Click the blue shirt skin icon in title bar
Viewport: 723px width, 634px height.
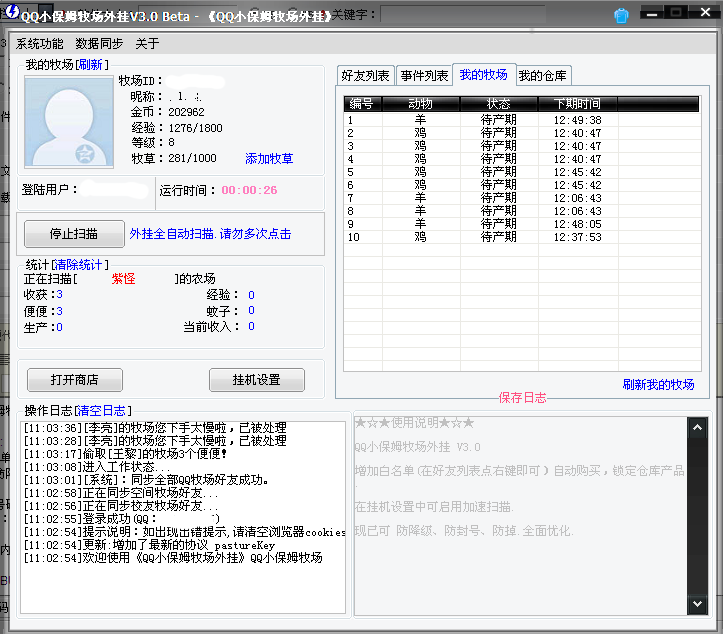click(621, 16)
